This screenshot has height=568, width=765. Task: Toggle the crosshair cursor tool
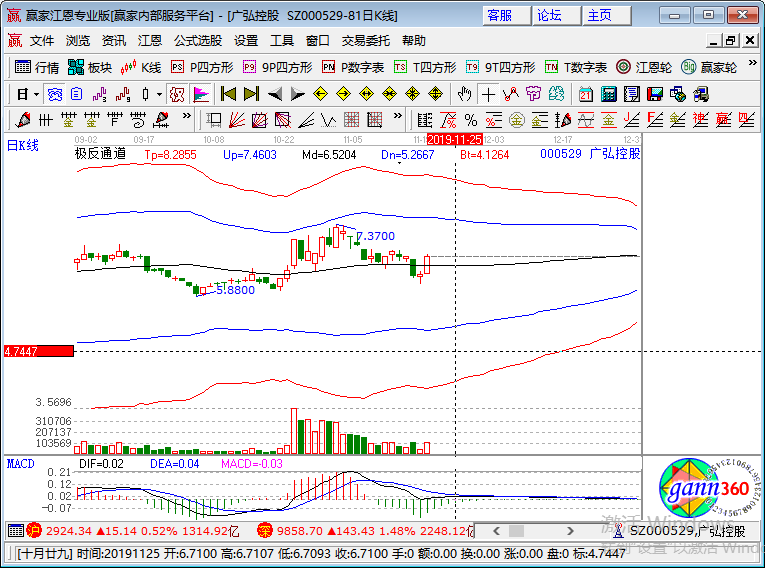click(x=488, y=94)
